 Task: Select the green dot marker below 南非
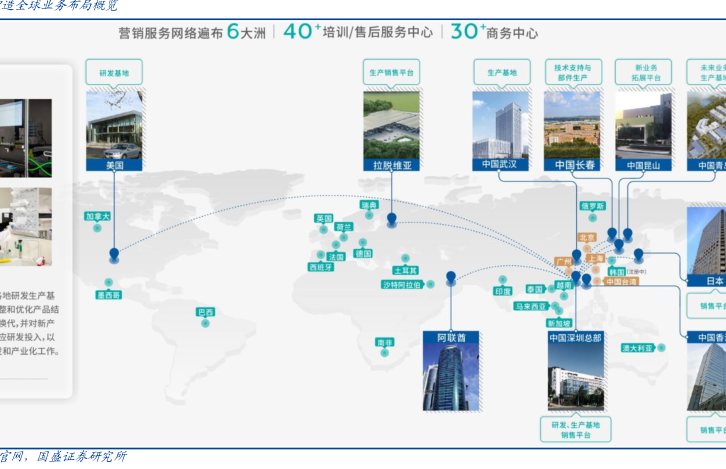[x=385, y=353]
